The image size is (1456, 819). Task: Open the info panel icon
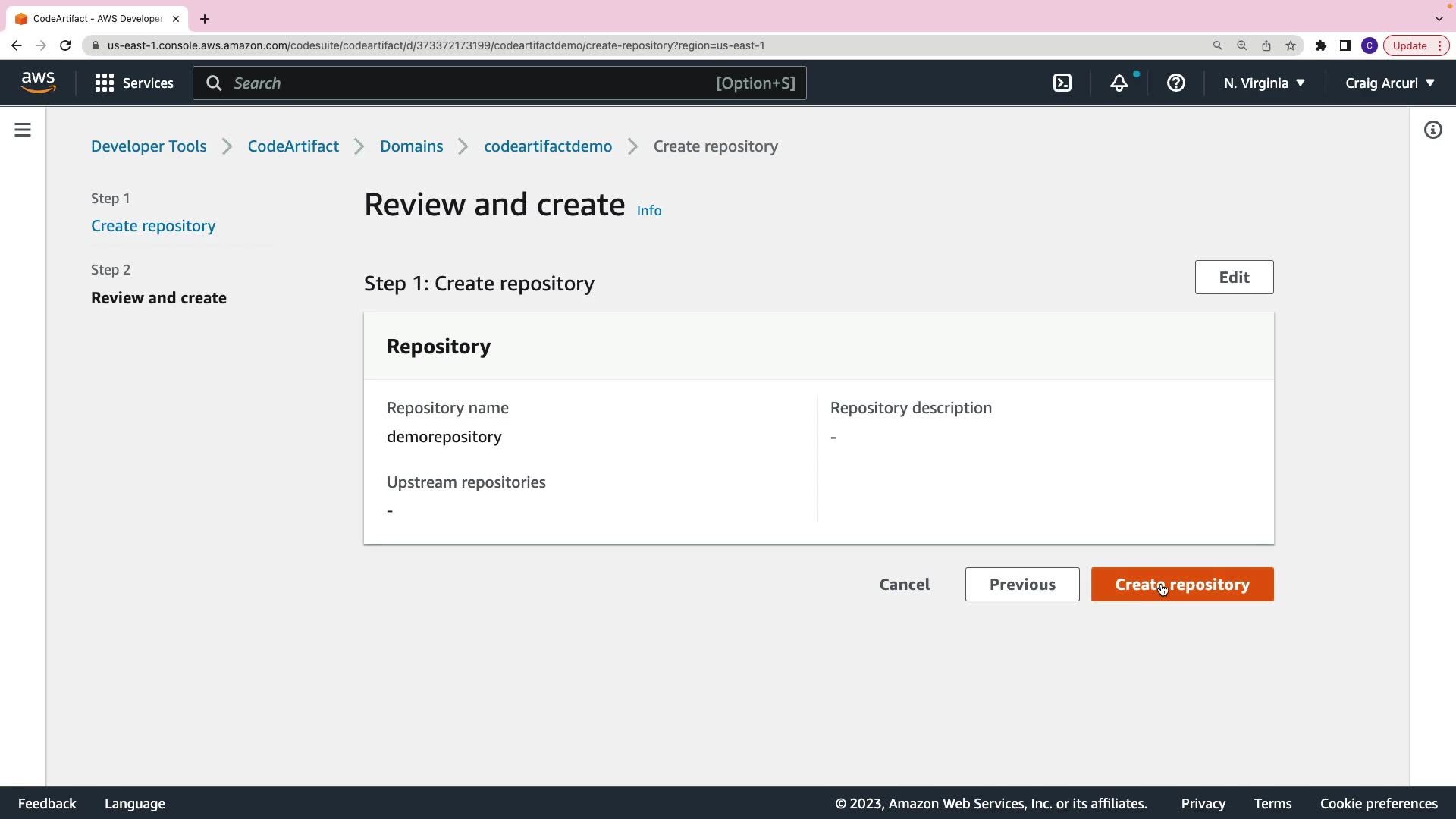point(1432,130)
